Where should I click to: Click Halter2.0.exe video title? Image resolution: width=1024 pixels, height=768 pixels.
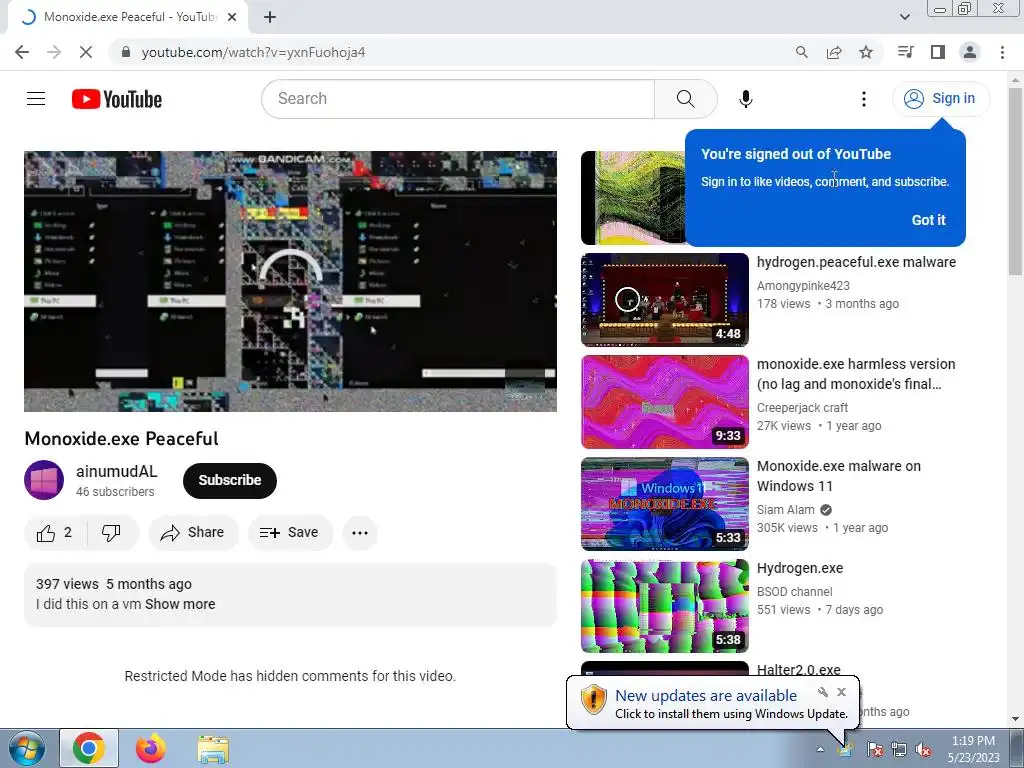tap(799, 670)
